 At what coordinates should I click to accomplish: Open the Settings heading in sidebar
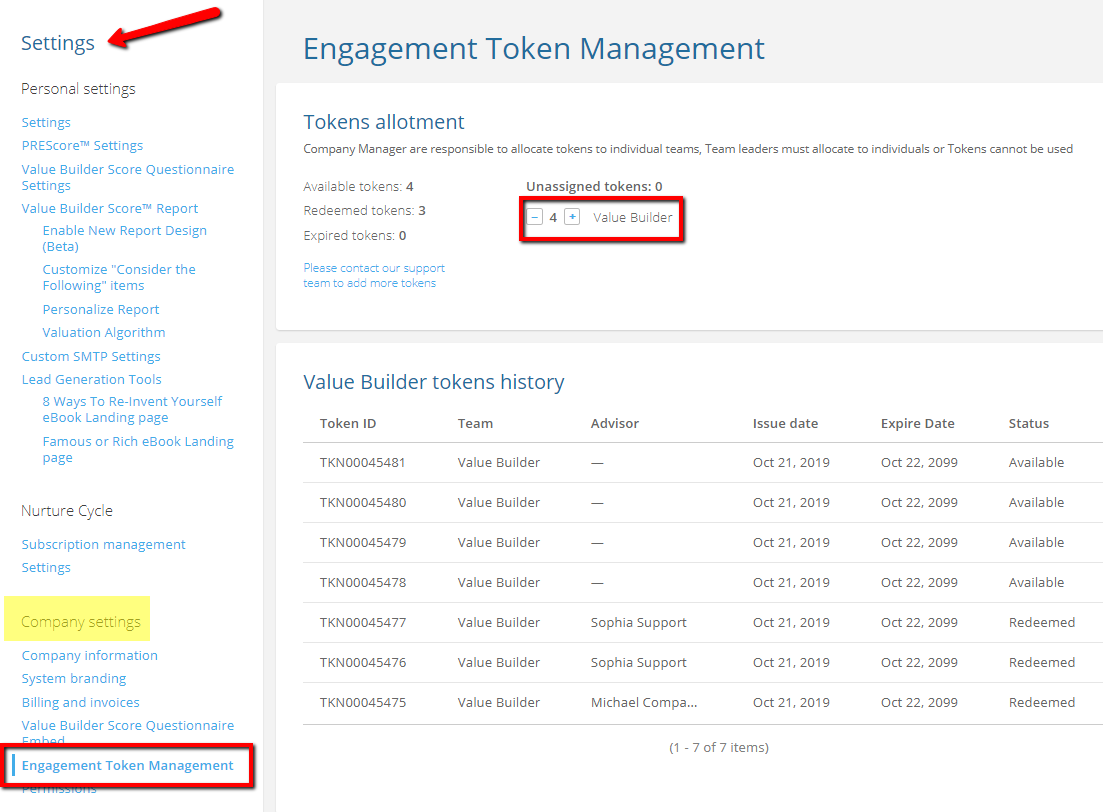57,43
